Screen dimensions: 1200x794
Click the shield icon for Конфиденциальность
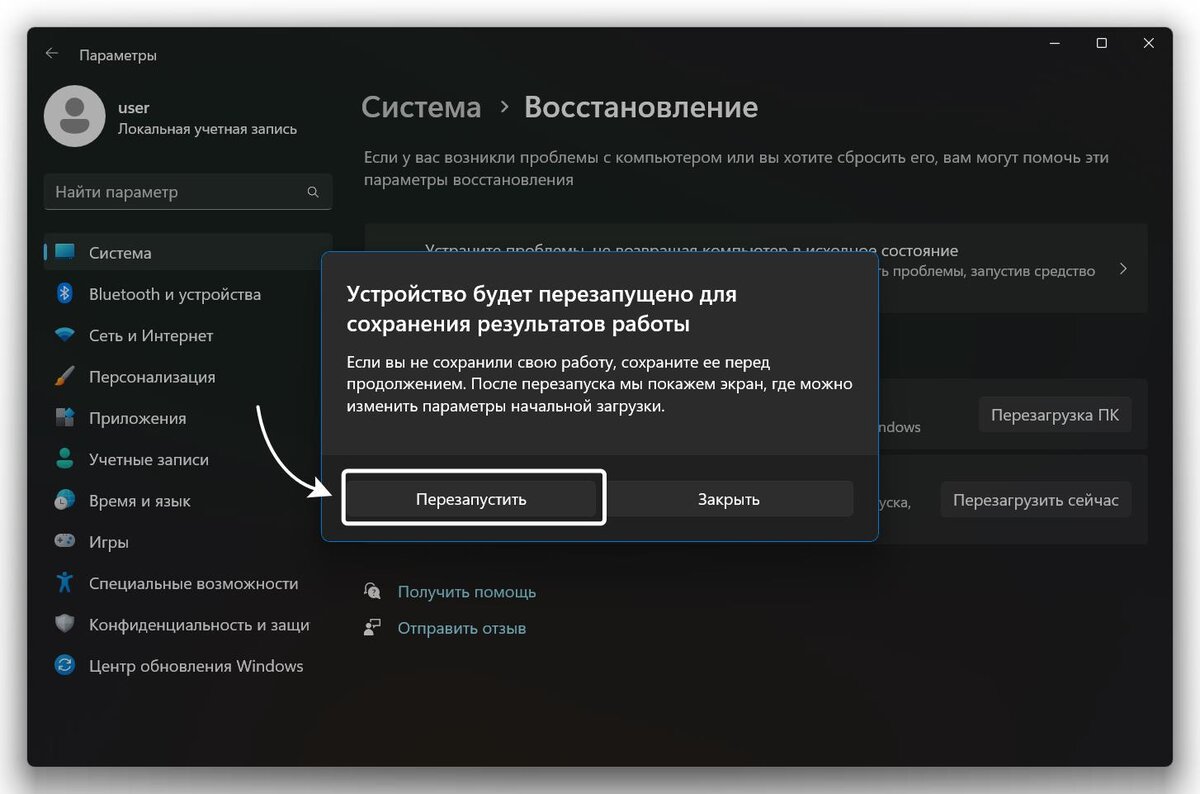click(65, 625)
